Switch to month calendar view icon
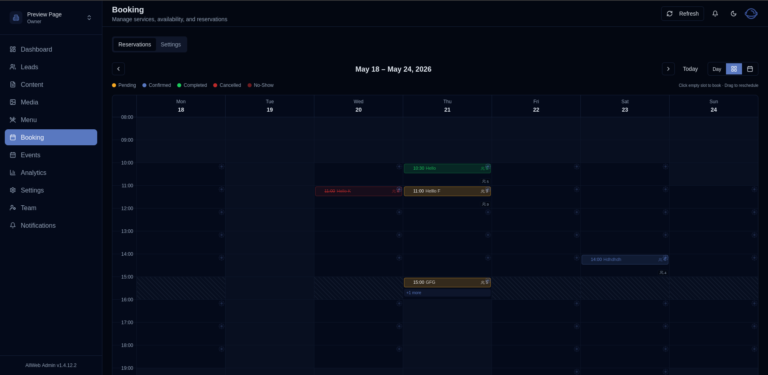The image size is (768, 375). point(750,69)
